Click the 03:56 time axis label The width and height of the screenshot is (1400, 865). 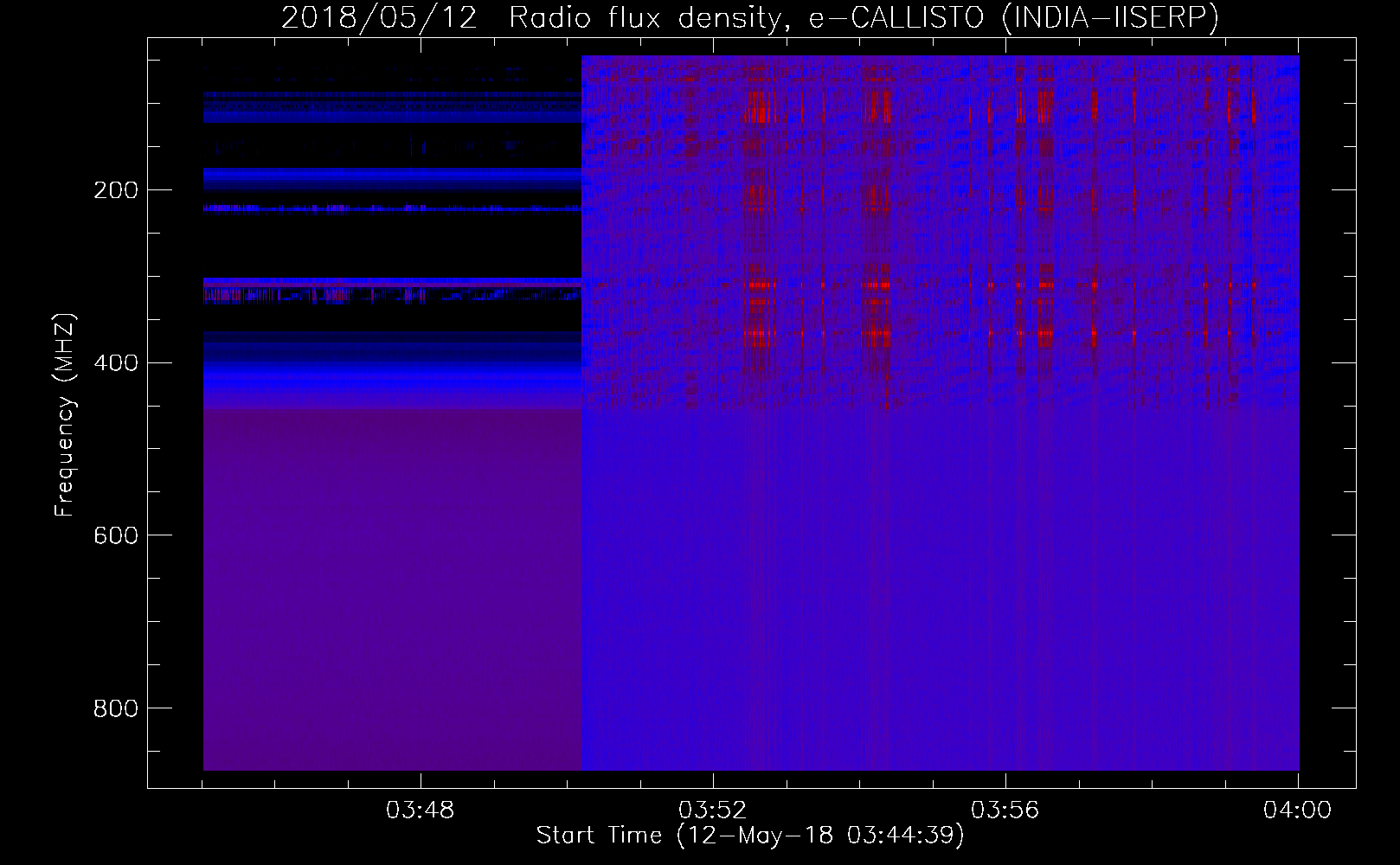click(1005, 811)
